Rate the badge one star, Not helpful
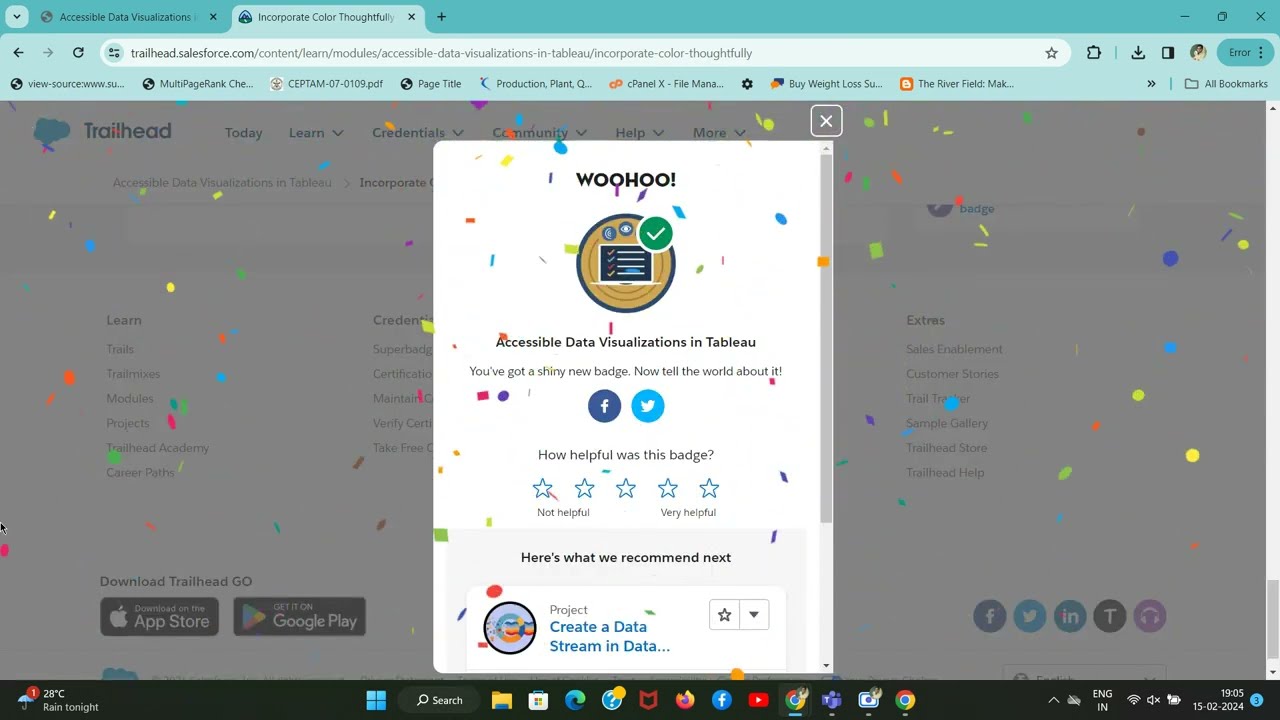 coord(543,488)
